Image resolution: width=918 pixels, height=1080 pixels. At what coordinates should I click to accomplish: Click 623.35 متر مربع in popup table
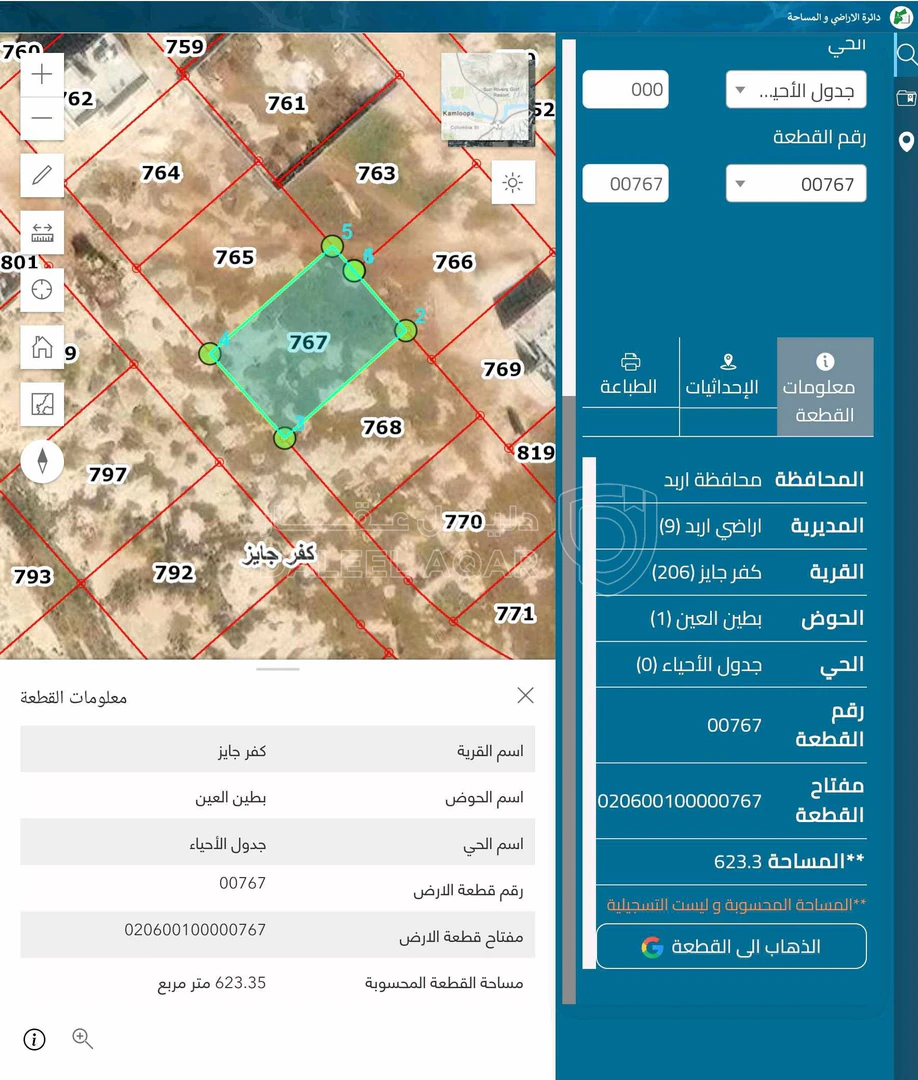click(212, 983)
